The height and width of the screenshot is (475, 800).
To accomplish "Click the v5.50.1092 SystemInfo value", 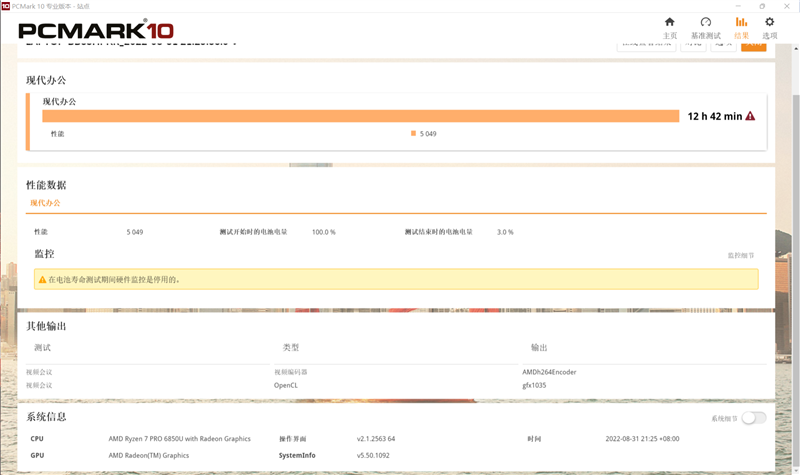I will coord(373,456).
